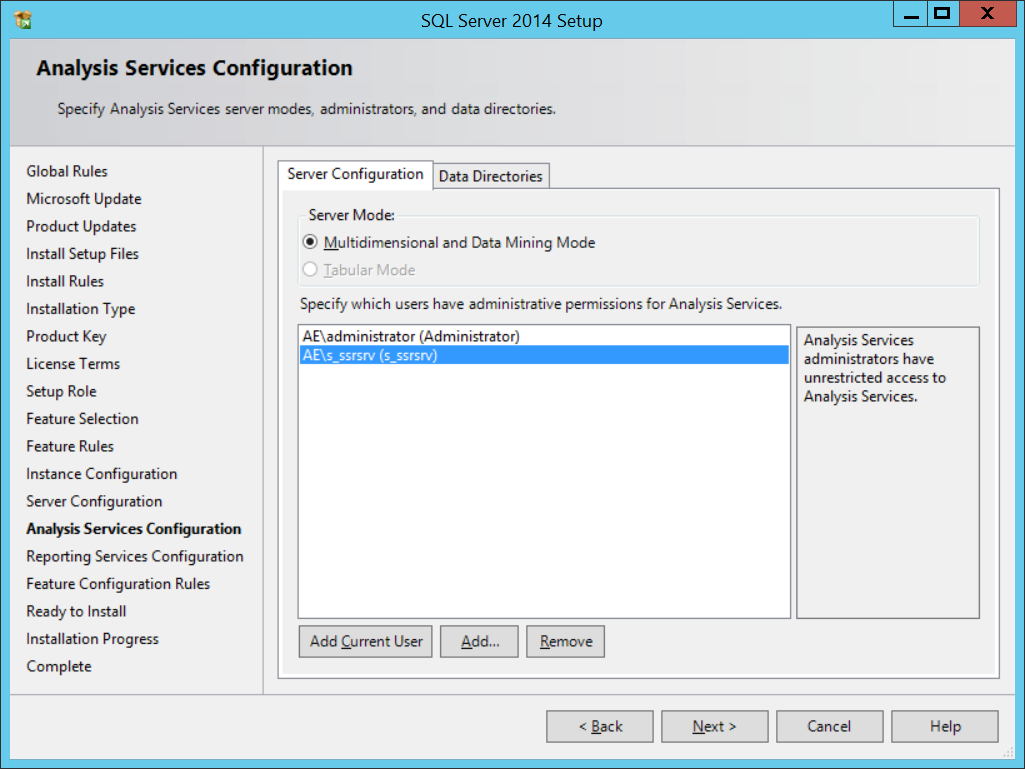
Task: Select Multidimensional and Data Mining Mode
Action: (x=310, y=243)
